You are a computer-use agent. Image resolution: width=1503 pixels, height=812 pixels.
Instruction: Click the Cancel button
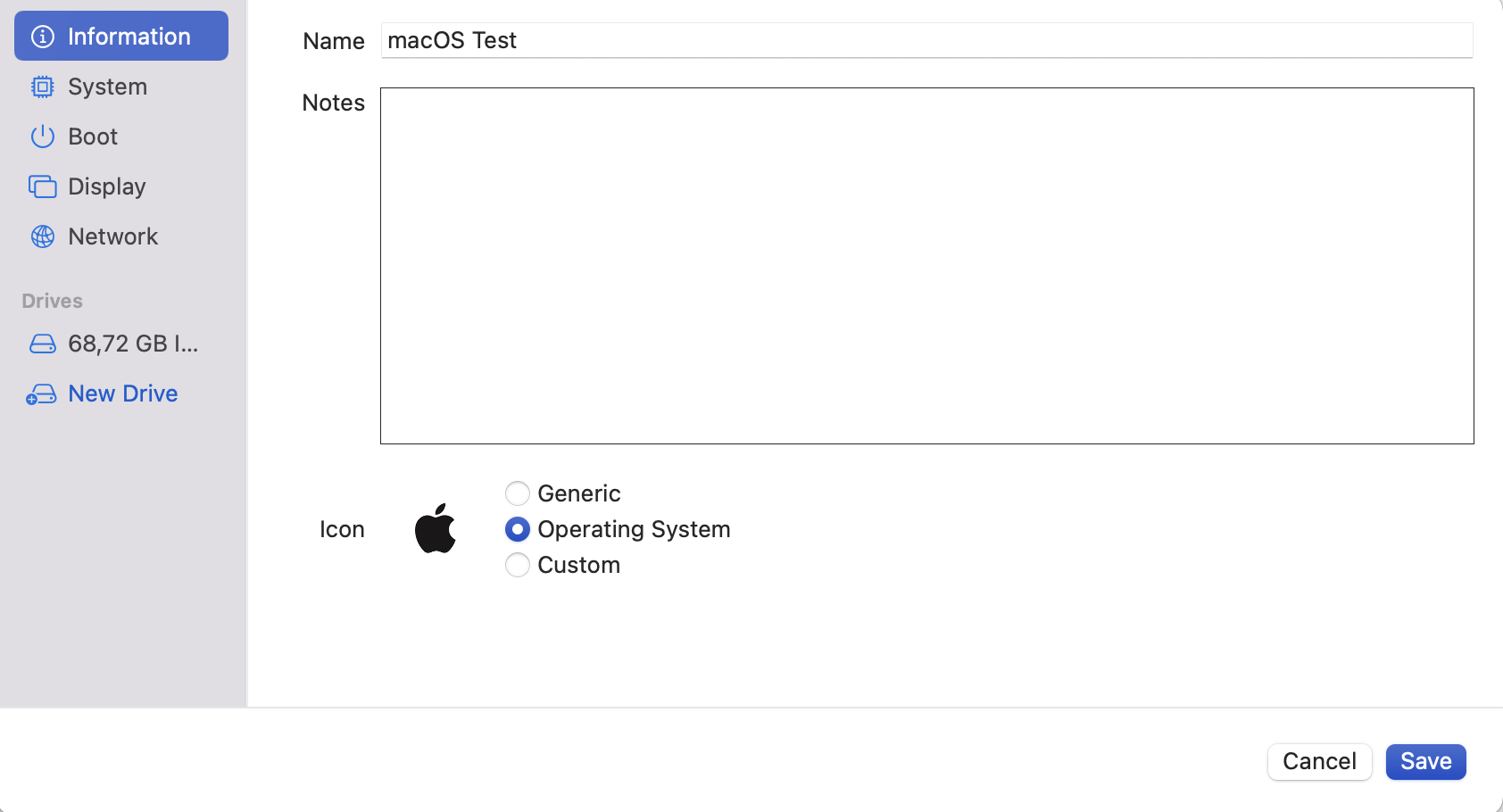click(1319, 761)
